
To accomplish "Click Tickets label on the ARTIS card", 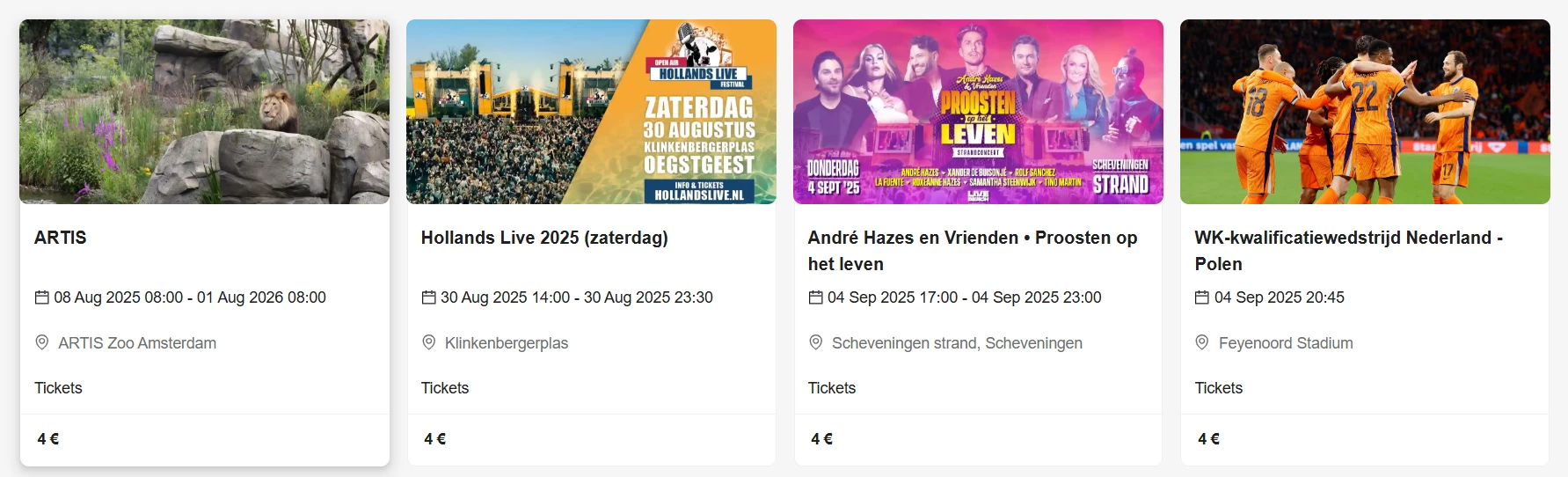I will pyautogui.click(x=58, y=388).
